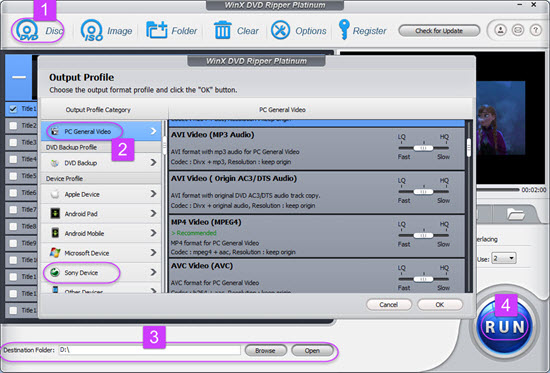The width and height of the screenshot is (550, 373).
Task: Click Cancel in Output Profile dialog
Action: click(x=389, y=305)
